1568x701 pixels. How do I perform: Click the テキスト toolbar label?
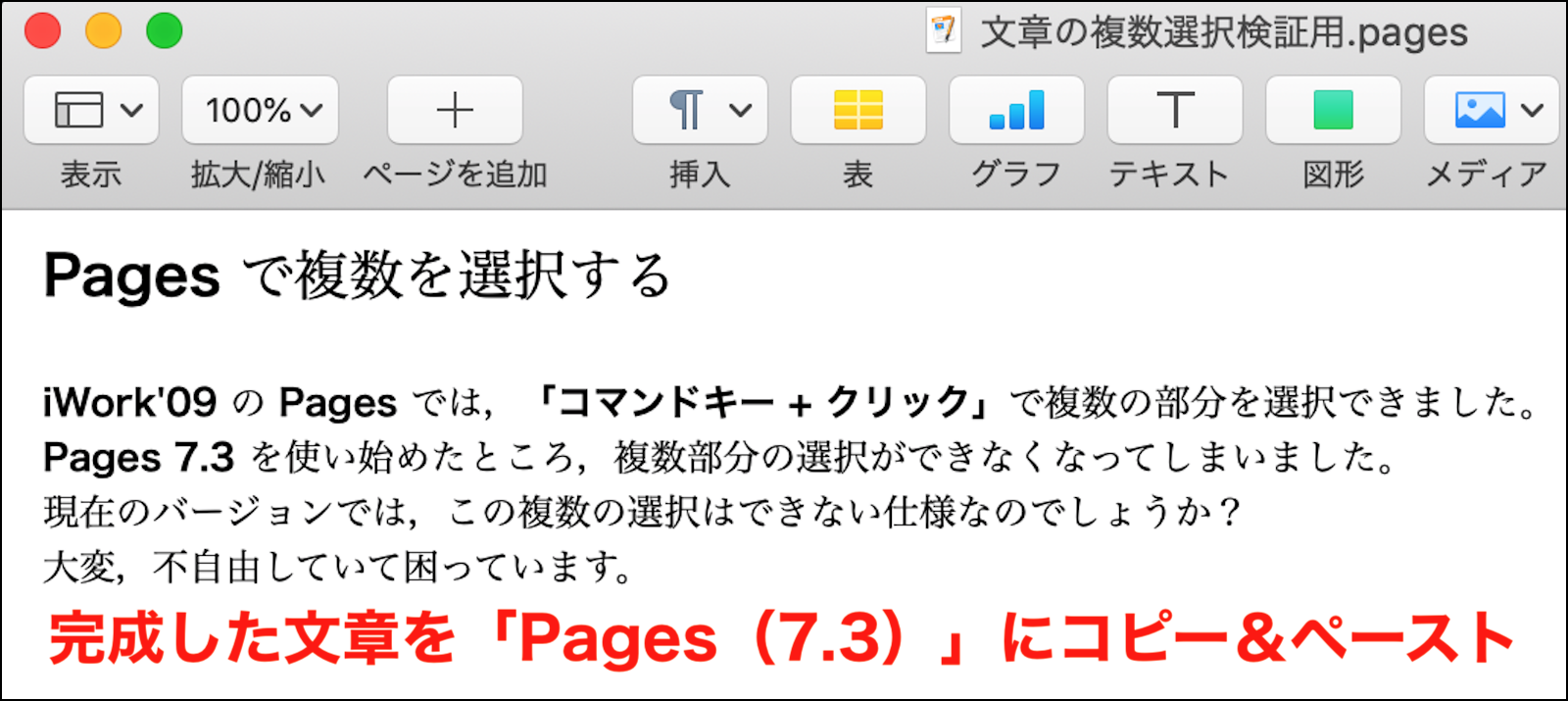pos(1168,175)
